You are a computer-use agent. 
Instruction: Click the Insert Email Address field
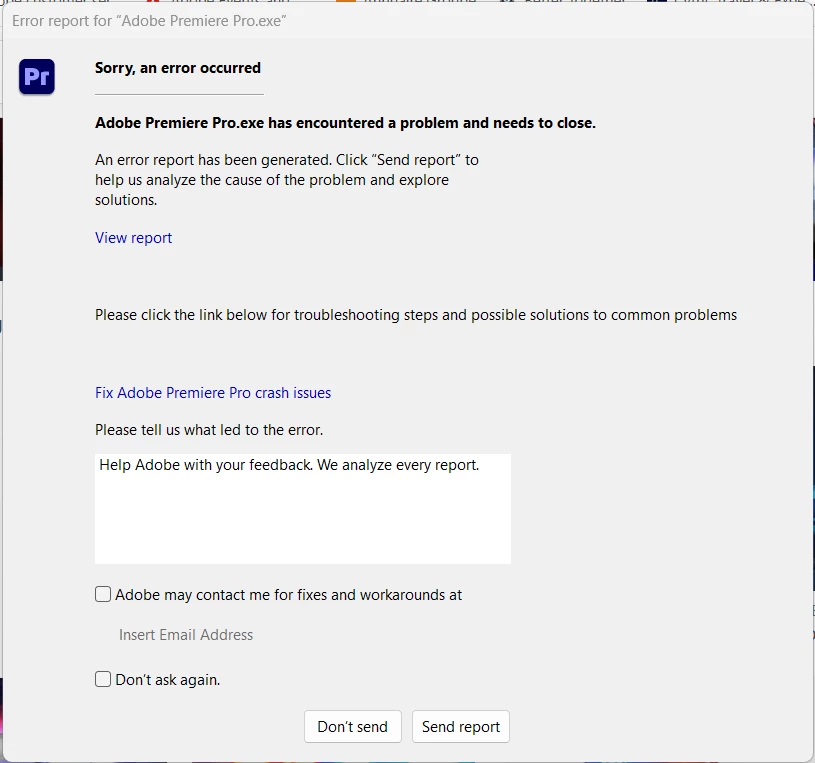coord(186,635)
